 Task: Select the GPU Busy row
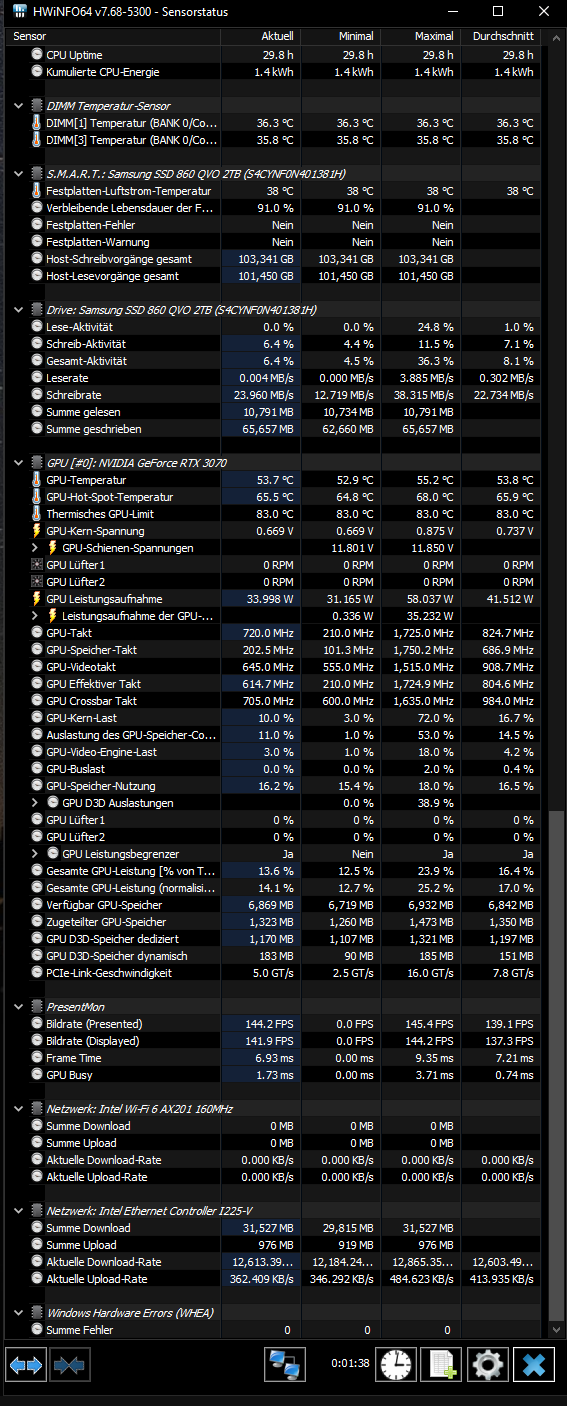point(274,1075)
